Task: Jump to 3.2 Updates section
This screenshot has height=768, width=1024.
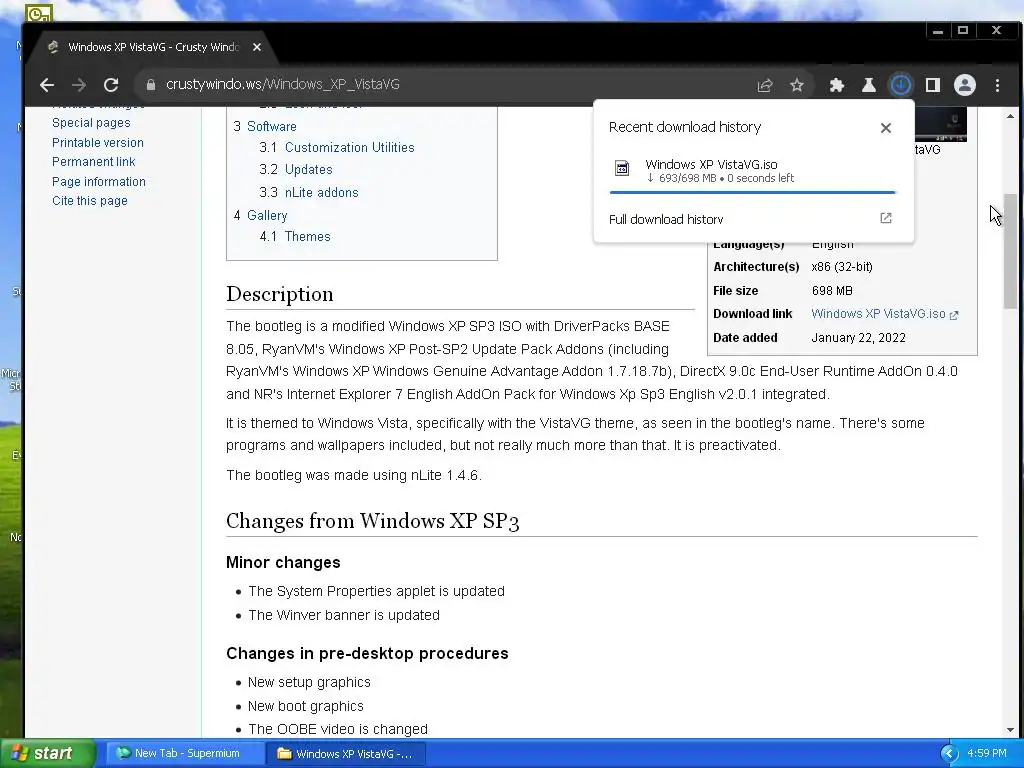Action: click(x=295, y=170)
